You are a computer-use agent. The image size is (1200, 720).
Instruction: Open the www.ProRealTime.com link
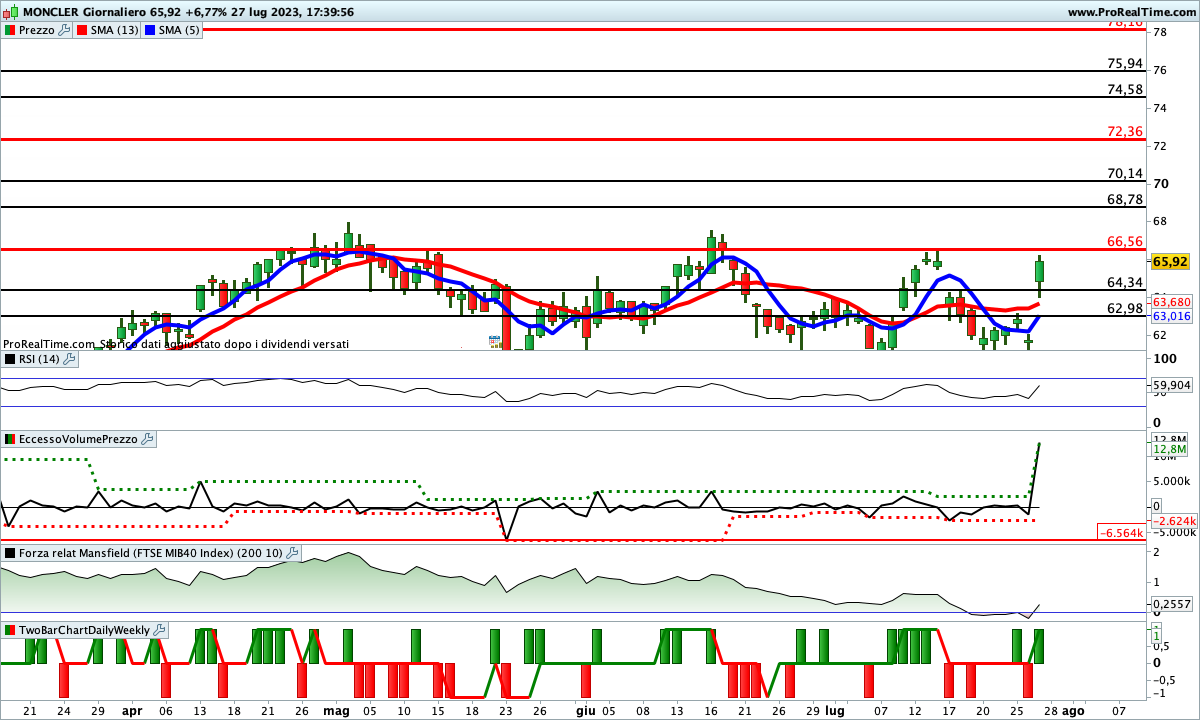tap(1131, 12)
